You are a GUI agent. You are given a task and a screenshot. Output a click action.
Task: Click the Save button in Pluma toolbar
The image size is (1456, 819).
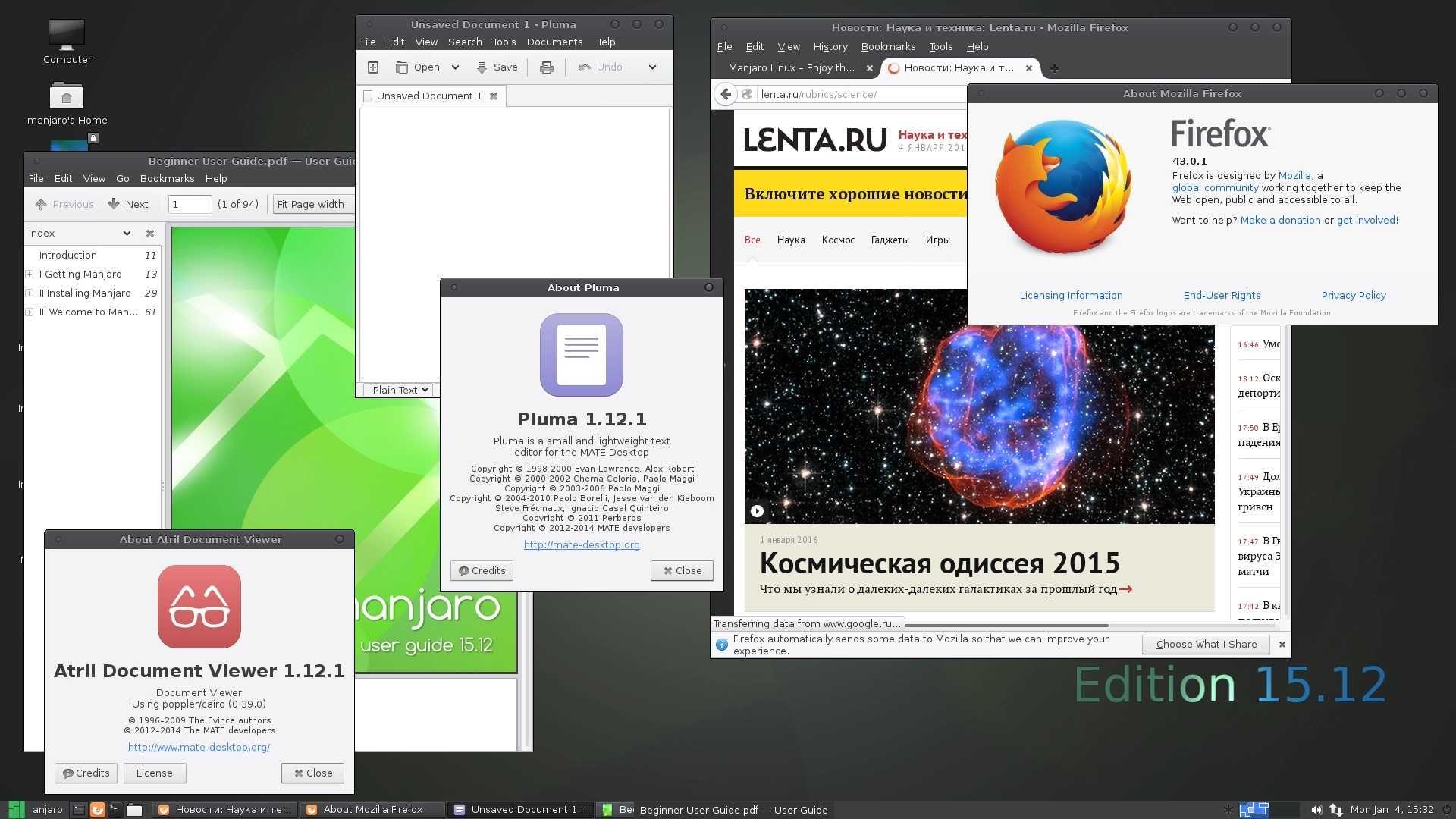[x=497, y=67]
